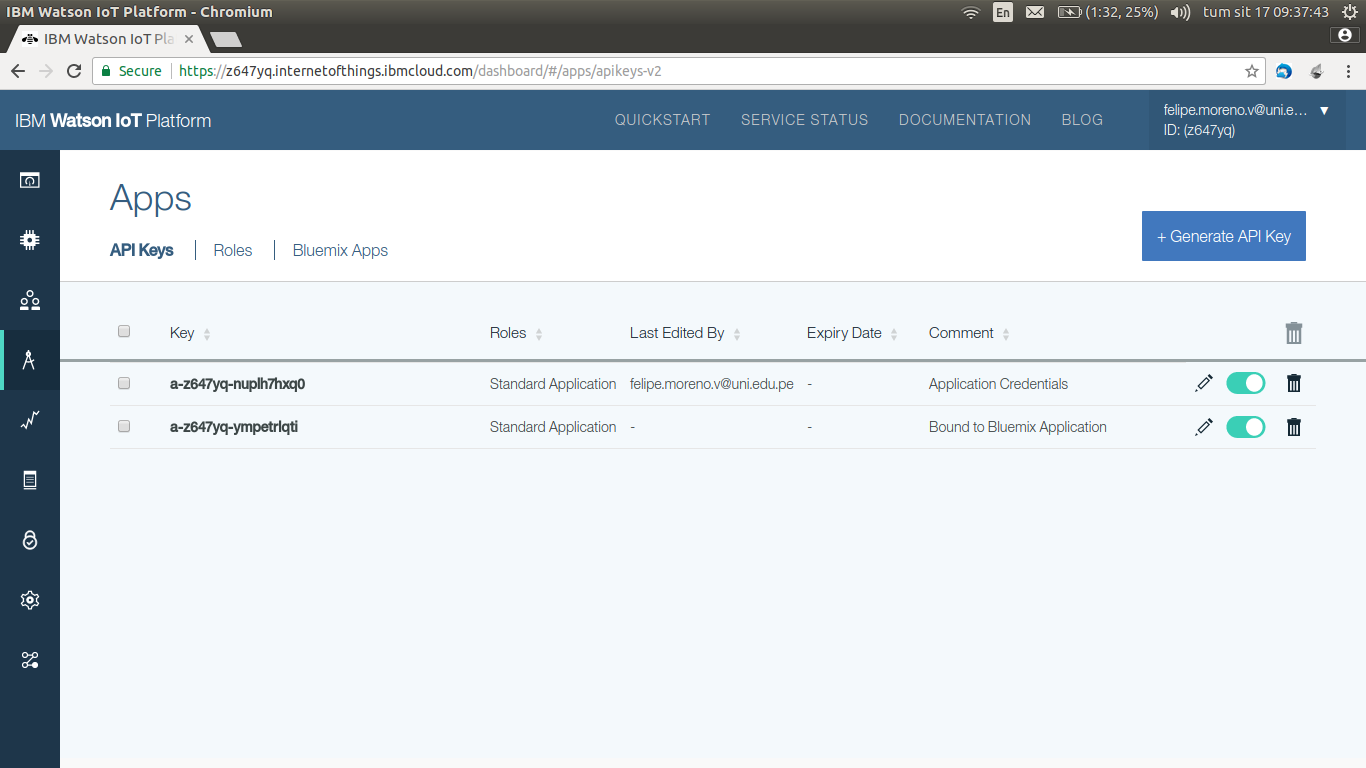The height and width of the screenshot is (768, 1366).
Task: Edit the Bound to Bluemix Application key
Action: [x=1204, y=427]
